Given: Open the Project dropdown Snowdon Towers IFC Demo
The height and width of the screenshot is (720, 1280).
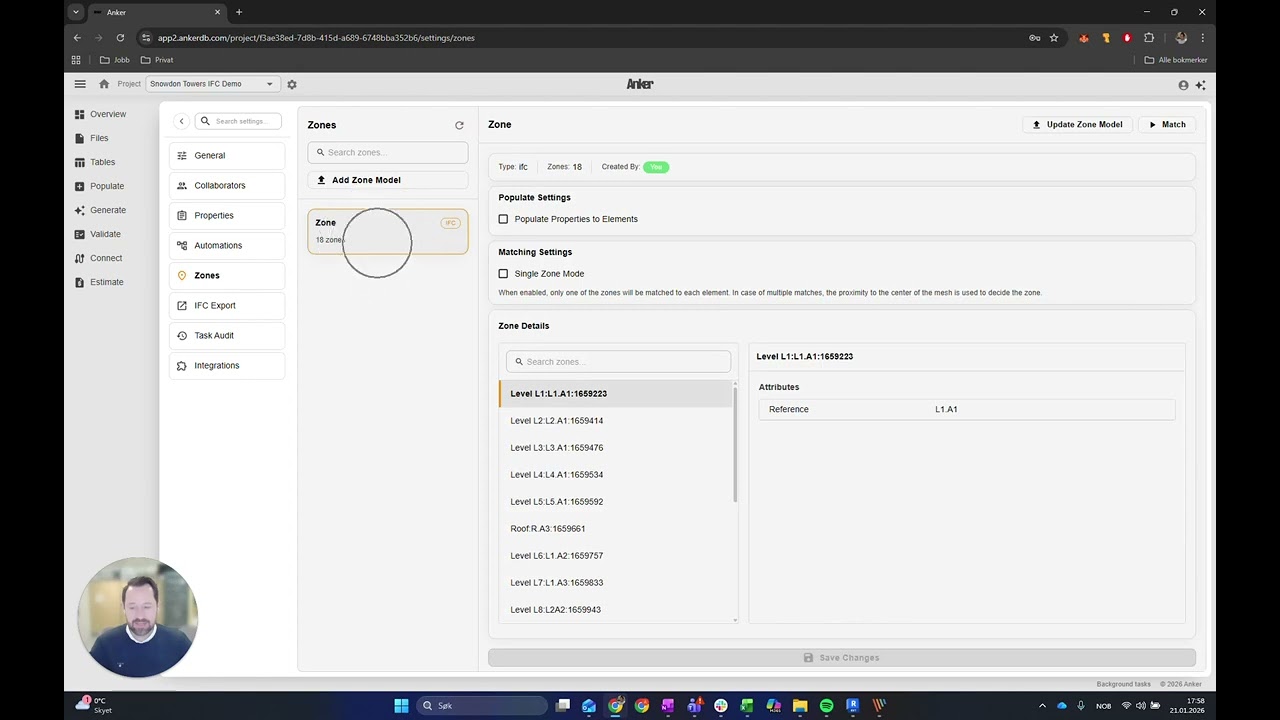Looking at the screenshot, I should pyautogui.click(x=212, y=84).
